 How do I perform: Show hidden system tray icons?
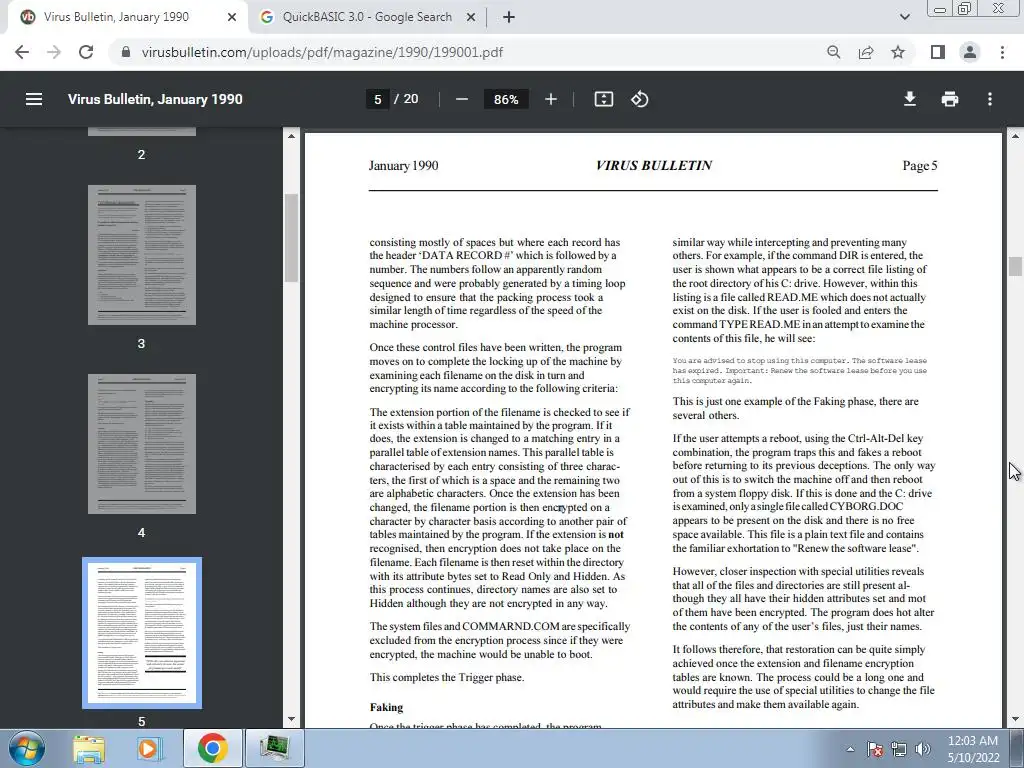(x=850, y=749)
